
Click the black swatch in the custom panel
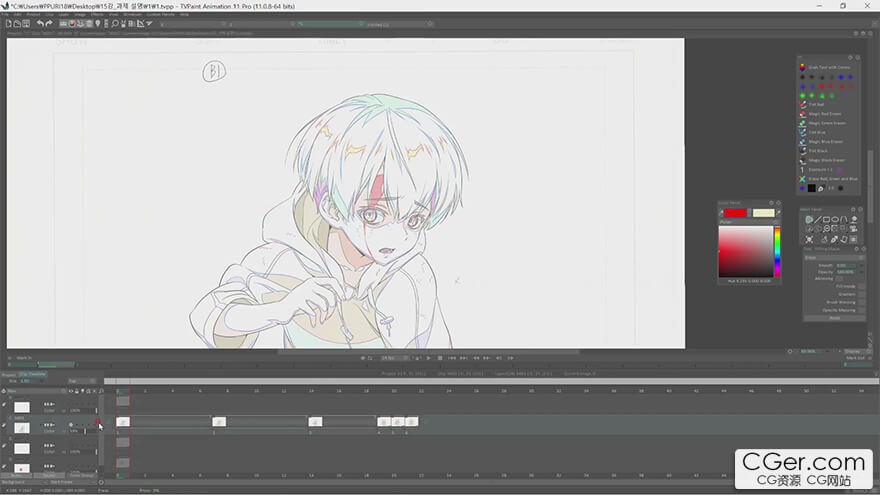(x=812, y=189)
